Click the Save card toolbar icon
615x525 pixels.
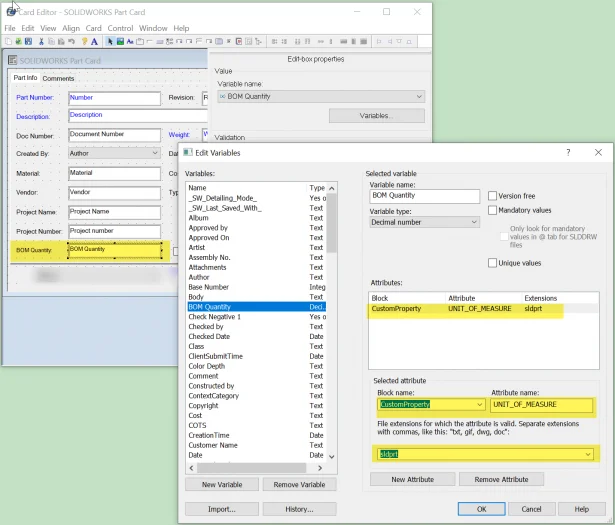click(26, 42)
